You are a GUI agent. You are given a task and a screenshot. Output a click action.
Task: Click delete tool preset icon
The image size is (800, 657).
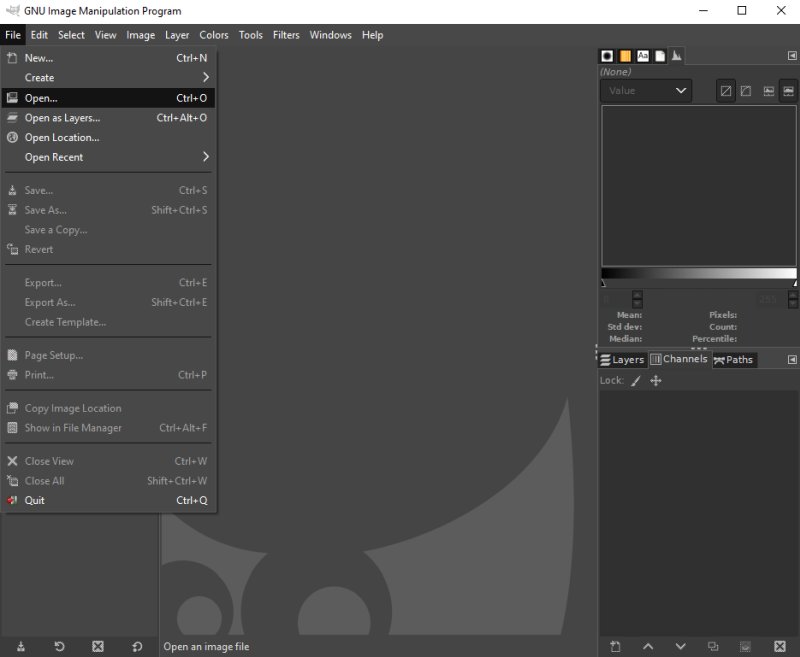[x=98, y=646]
